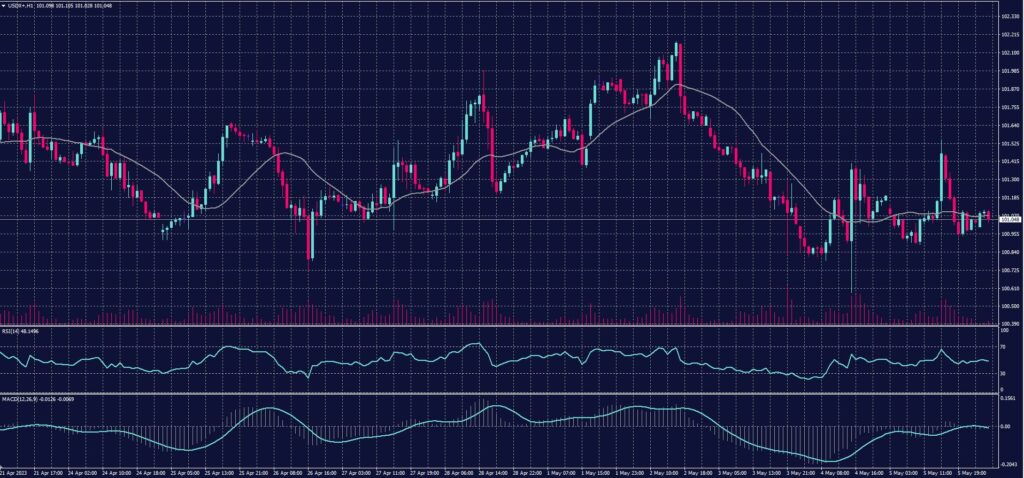Screen dimensions: 1024x478
Task: Click the RSI 70 level label
Action: coord(1003,347)
